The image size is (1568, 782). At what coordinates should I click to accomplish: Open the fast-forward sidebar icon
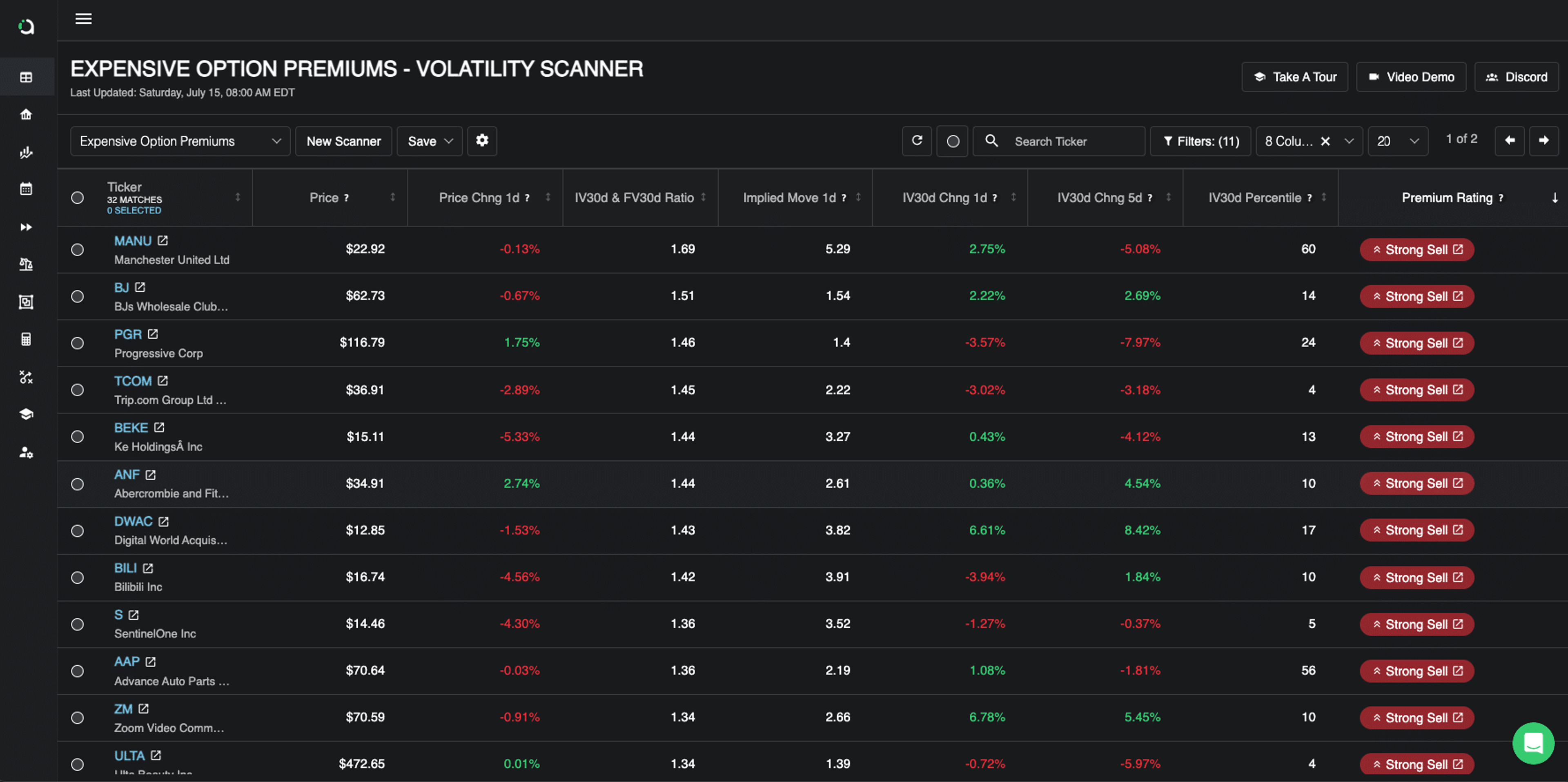(26, 227)
